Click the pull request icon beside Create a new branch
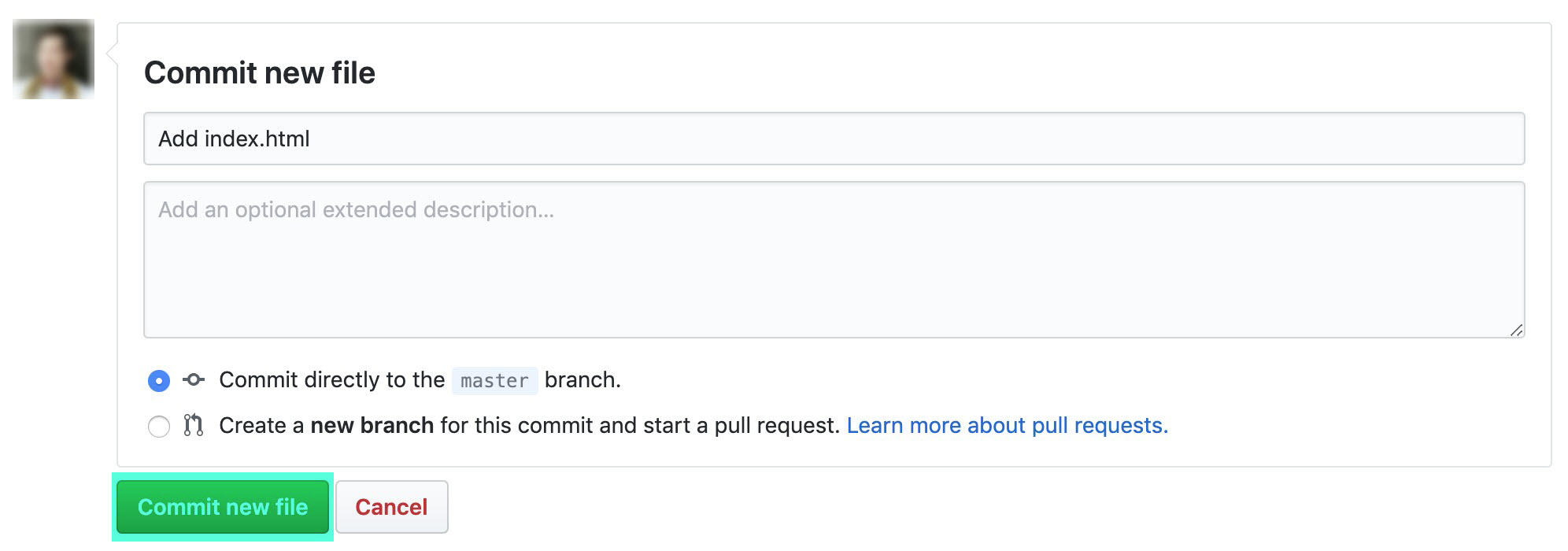Image resolution: width=1568 pixels, height=551 pixels. (x=194, y=425)
